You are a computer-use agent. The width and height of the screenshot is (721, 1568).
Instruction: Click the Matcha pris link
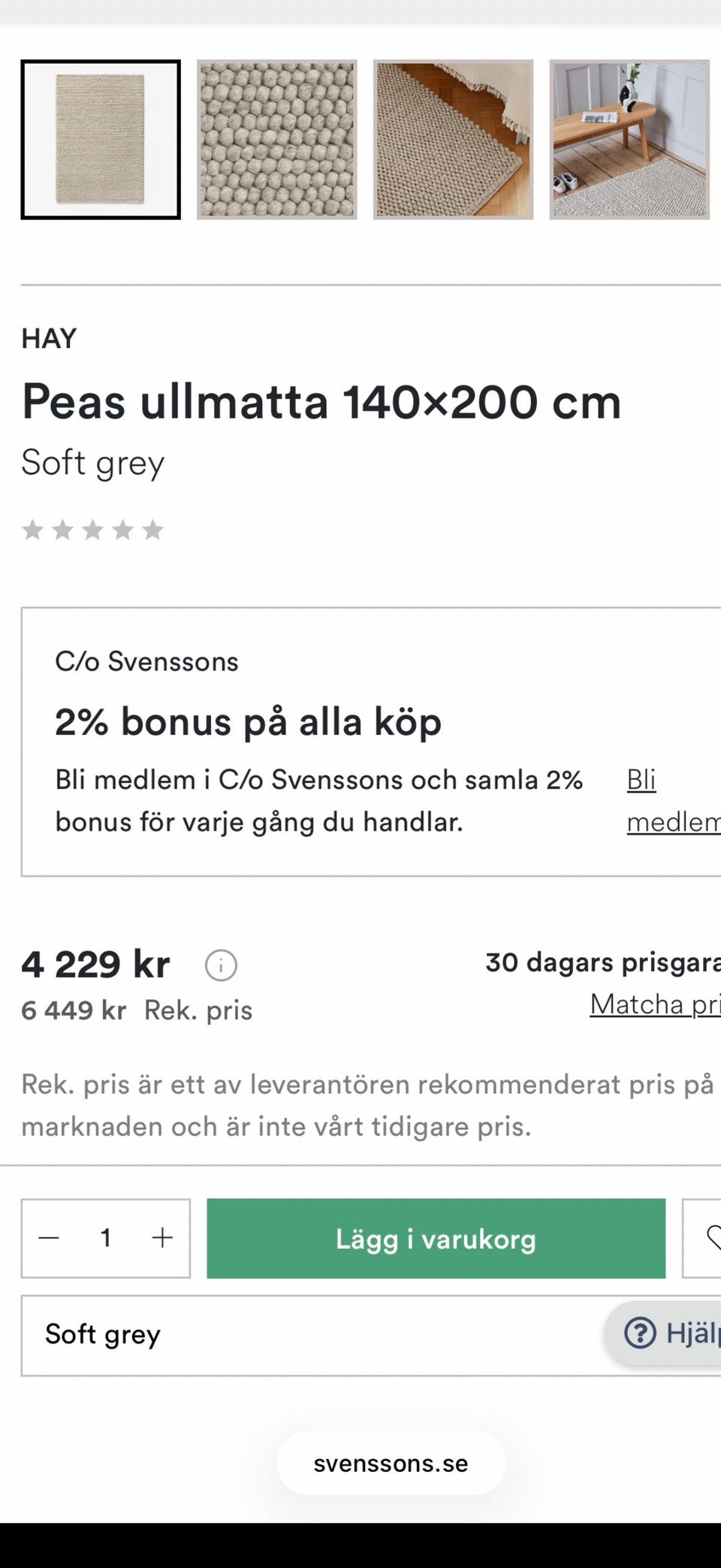click(x=655, y=1005)
